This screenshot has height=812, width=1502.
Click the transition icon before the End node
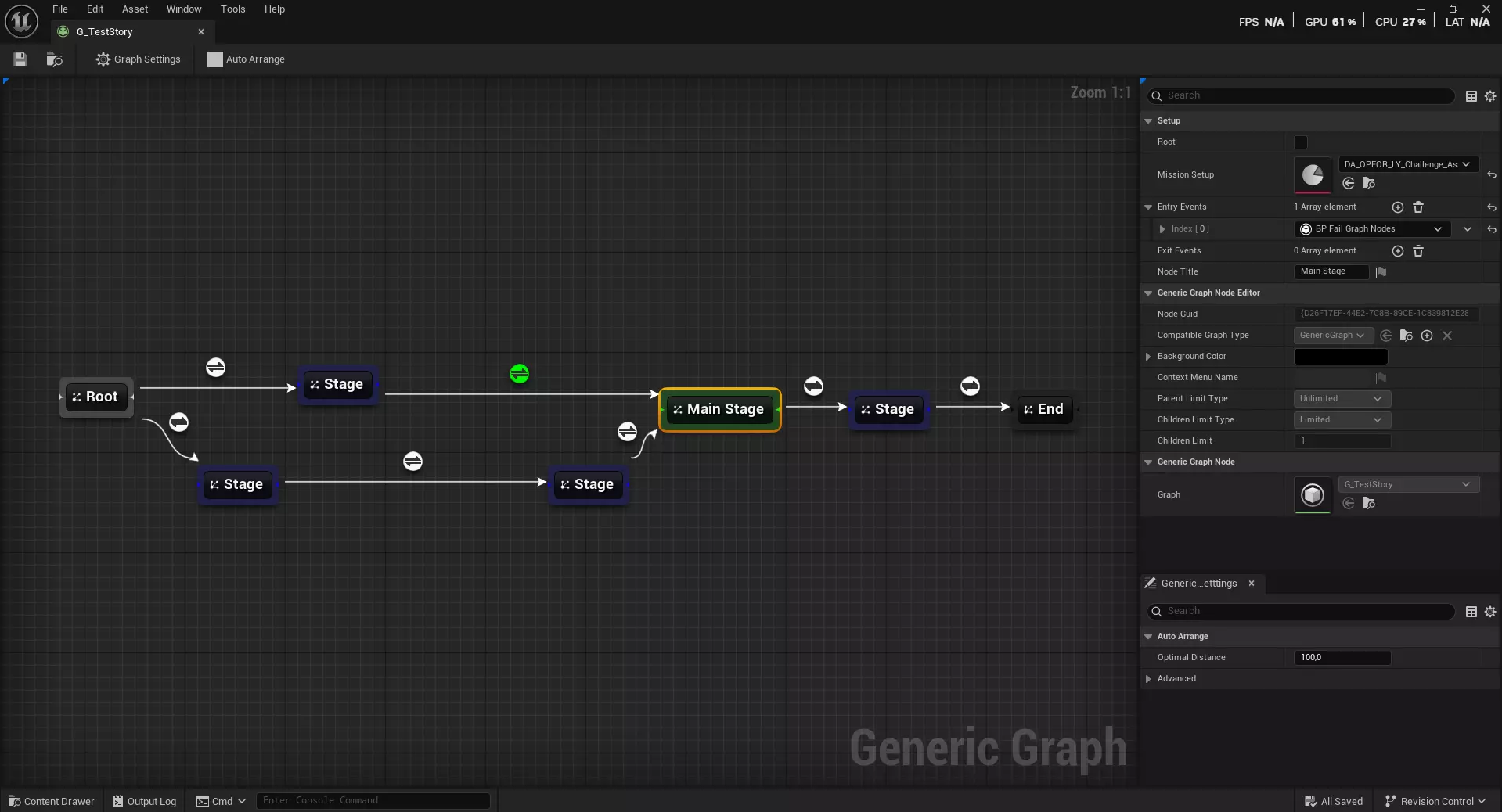pyautogui.click(x=970, y=386)
